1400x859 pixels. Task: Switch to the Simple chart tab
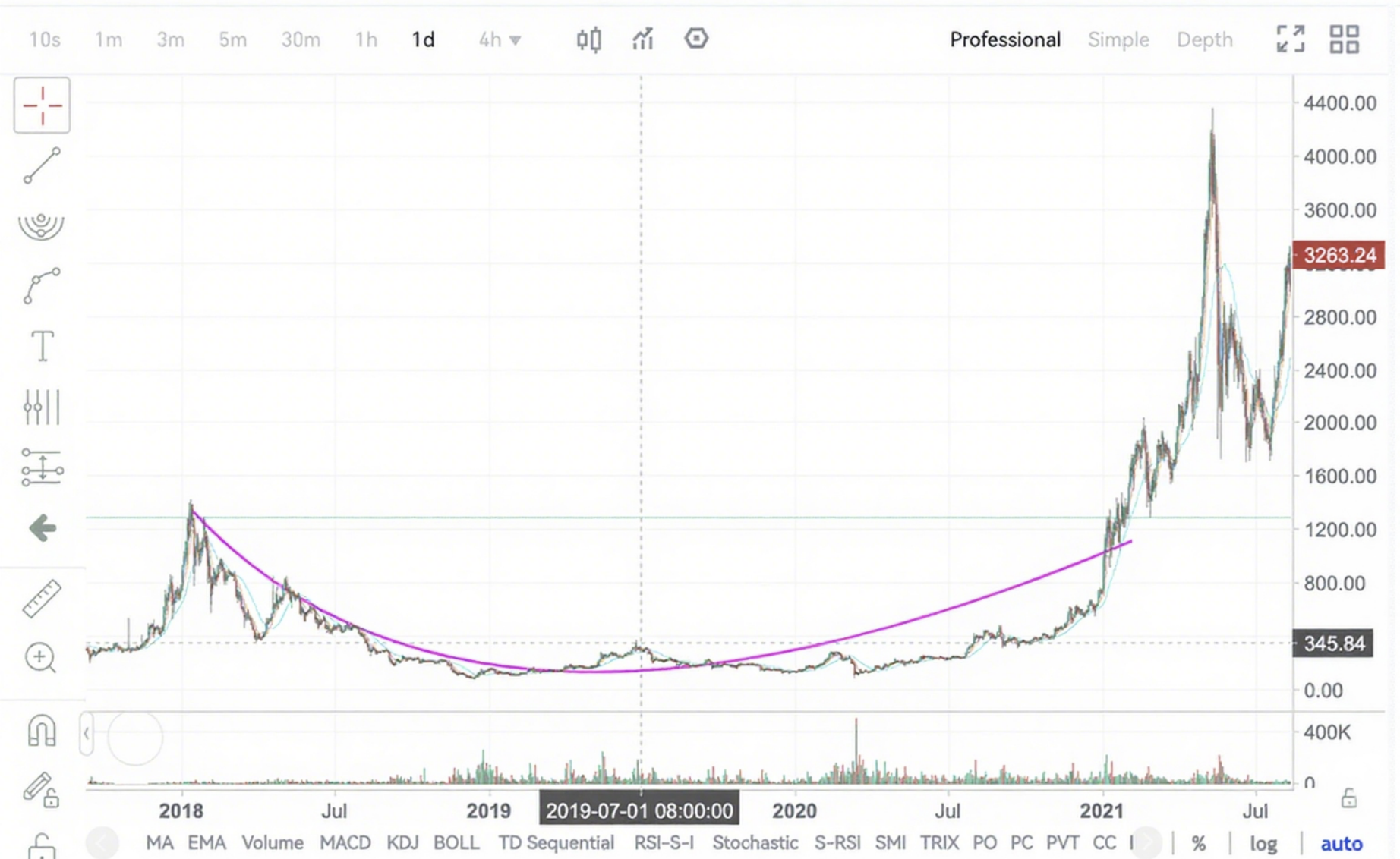[1118, 39]
